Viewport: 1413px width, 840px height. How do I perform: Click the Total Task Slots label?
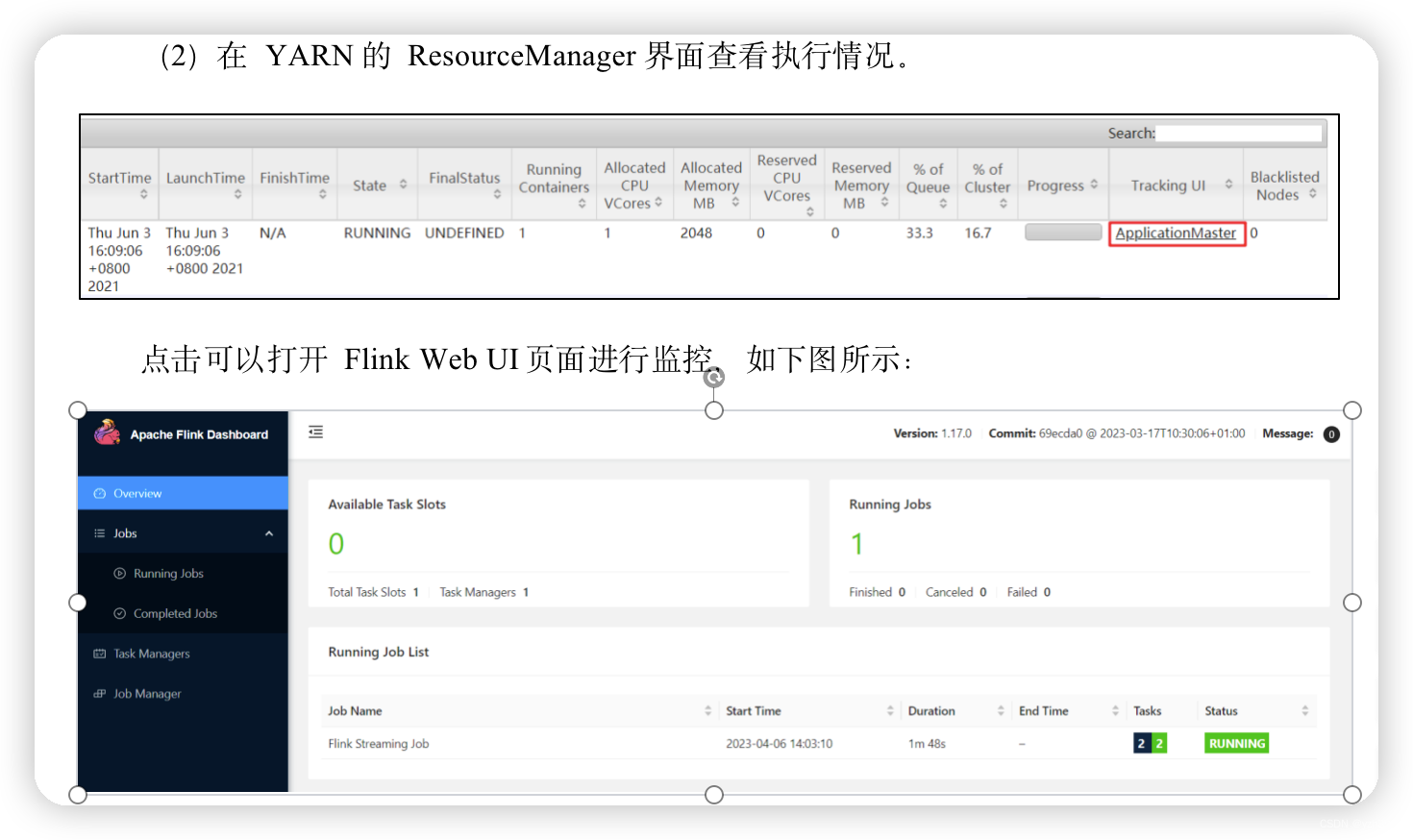[x=367, y=592]
